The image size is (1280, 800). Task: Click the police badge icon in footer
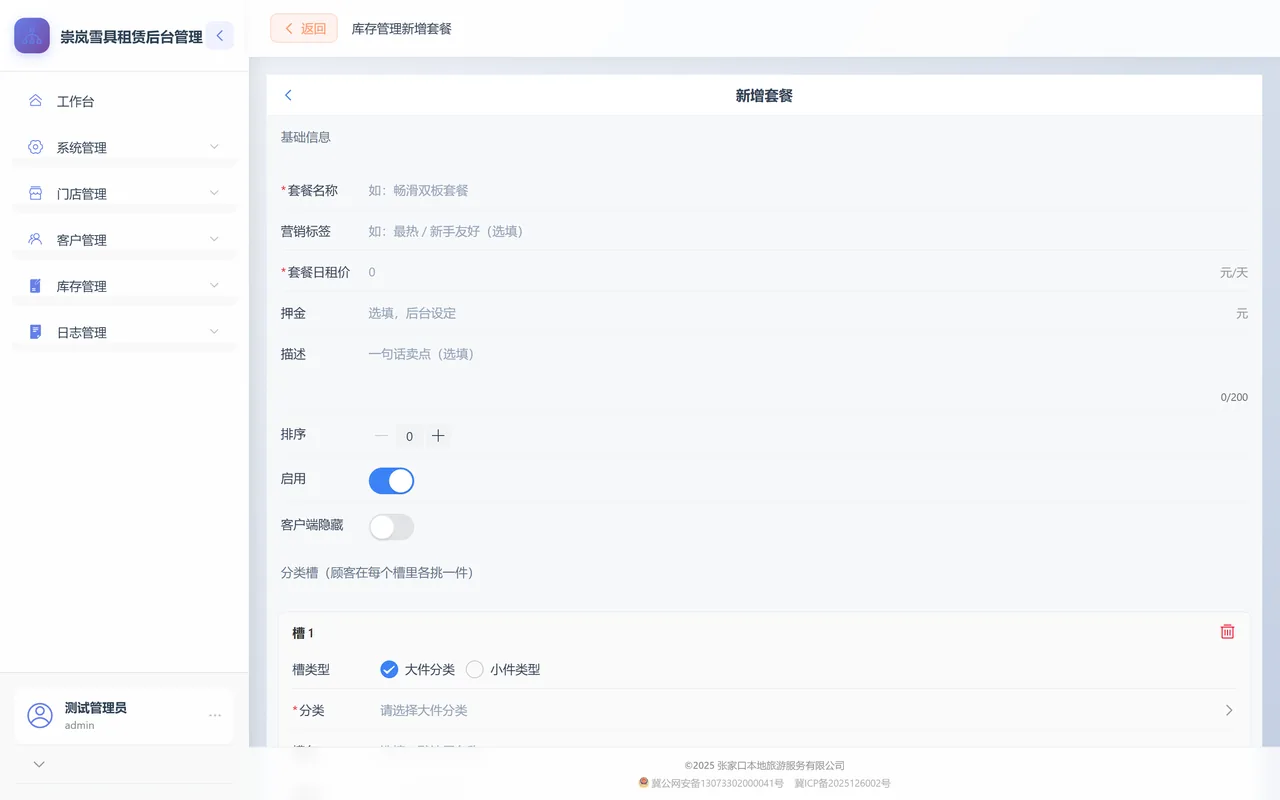click(x=644, y=783)
